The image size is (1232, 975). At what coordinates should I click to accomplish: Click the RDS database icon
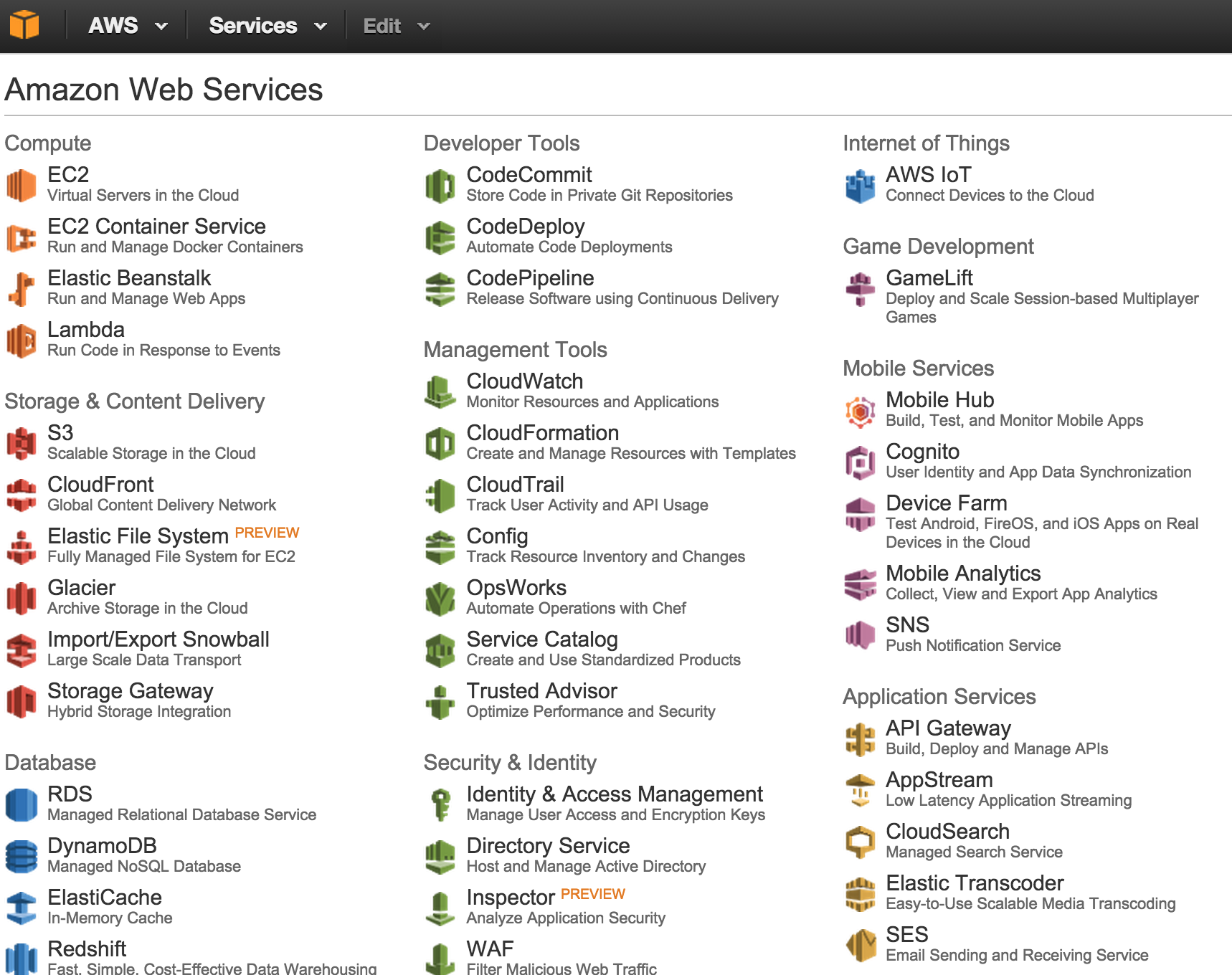click(x=22, y=805)
